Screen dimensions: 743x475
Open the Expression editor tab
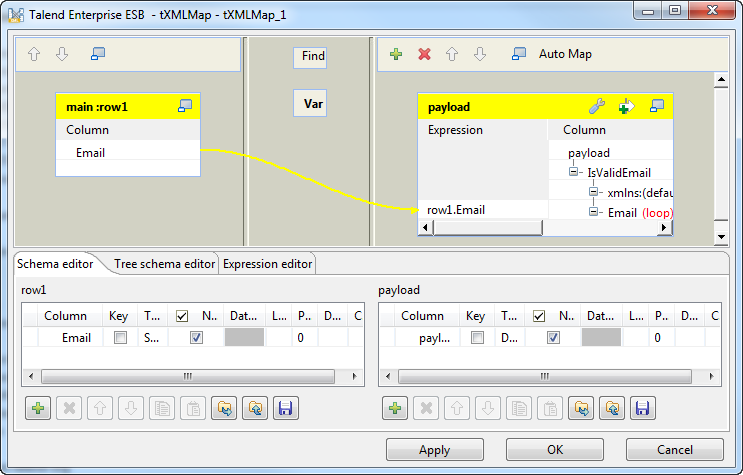tap(268, 264)
